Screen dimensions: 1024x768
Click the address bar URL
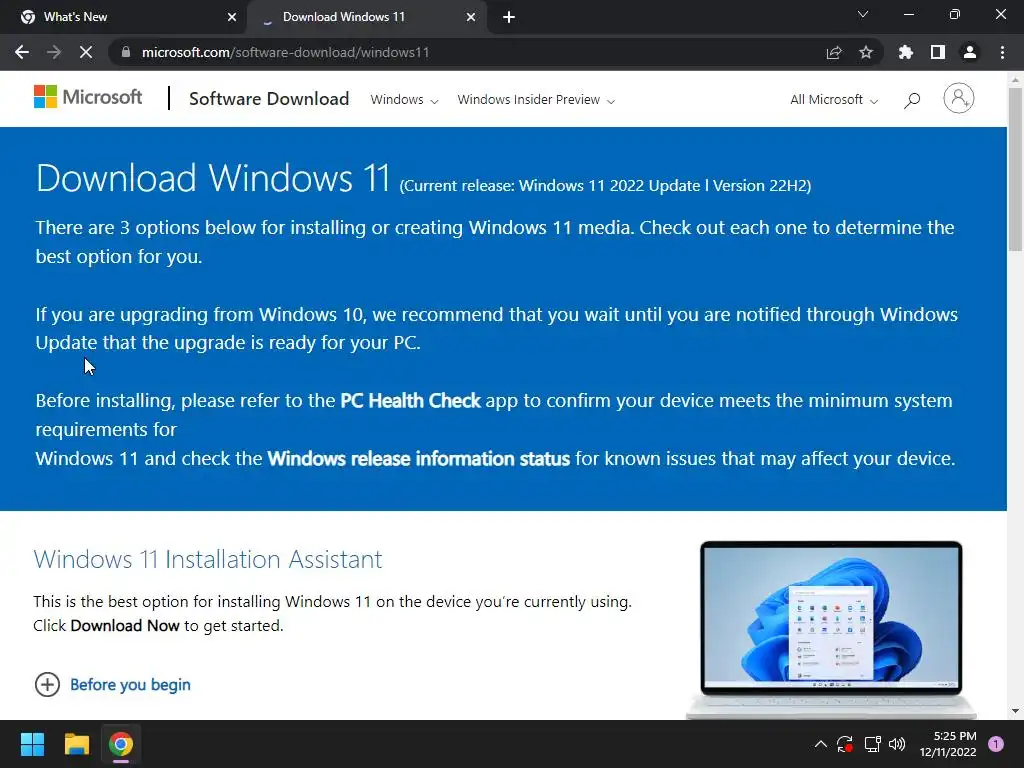(x=285, y=52)
